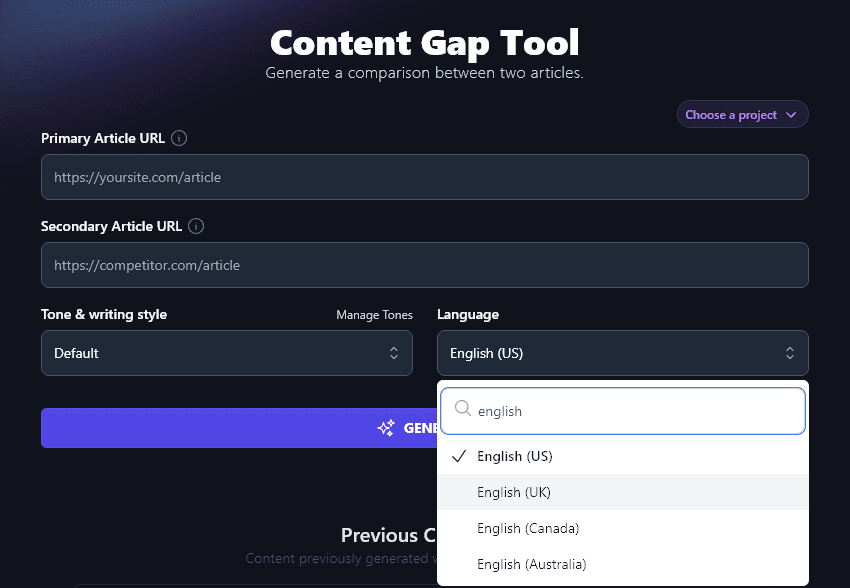The image size is (850, 588).
Task: Click inside the language search box
Action: point(620,410)
